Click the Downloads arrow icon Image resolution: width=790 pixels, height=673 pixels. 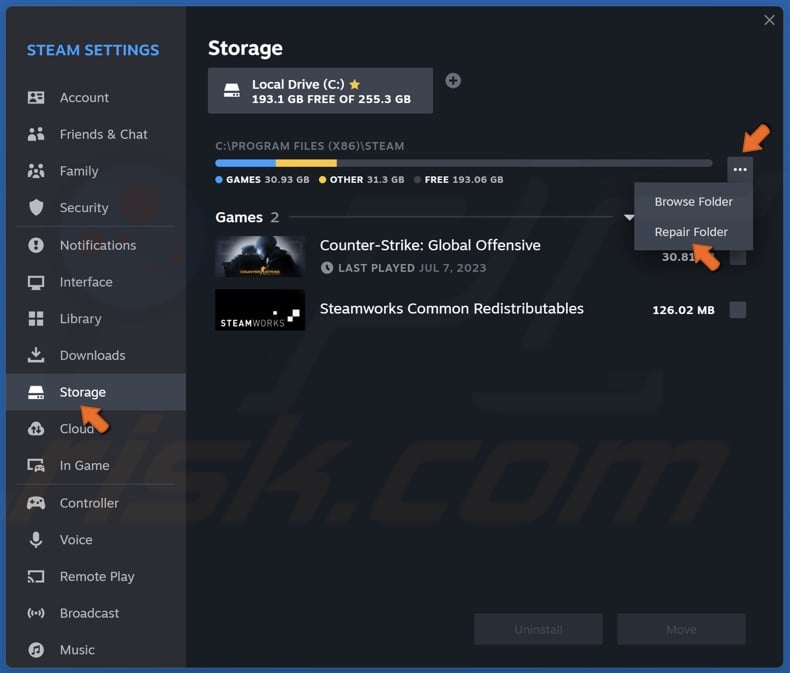pyautogui.click(x=36, y=355)
